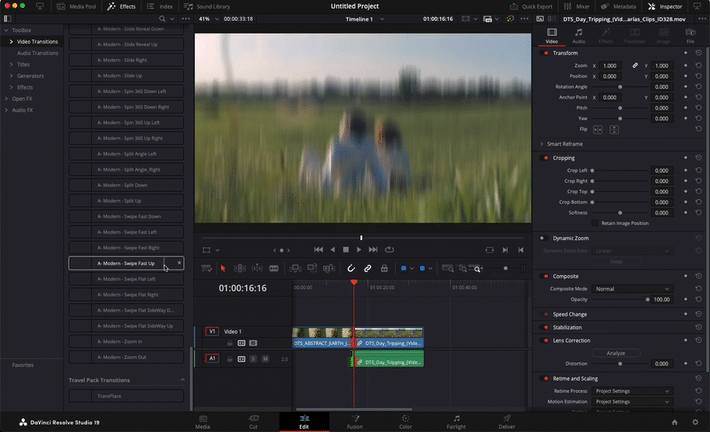The image size is (710, 432).
Task: Open Composite Mode dropdown
Action: pos(633,289)
